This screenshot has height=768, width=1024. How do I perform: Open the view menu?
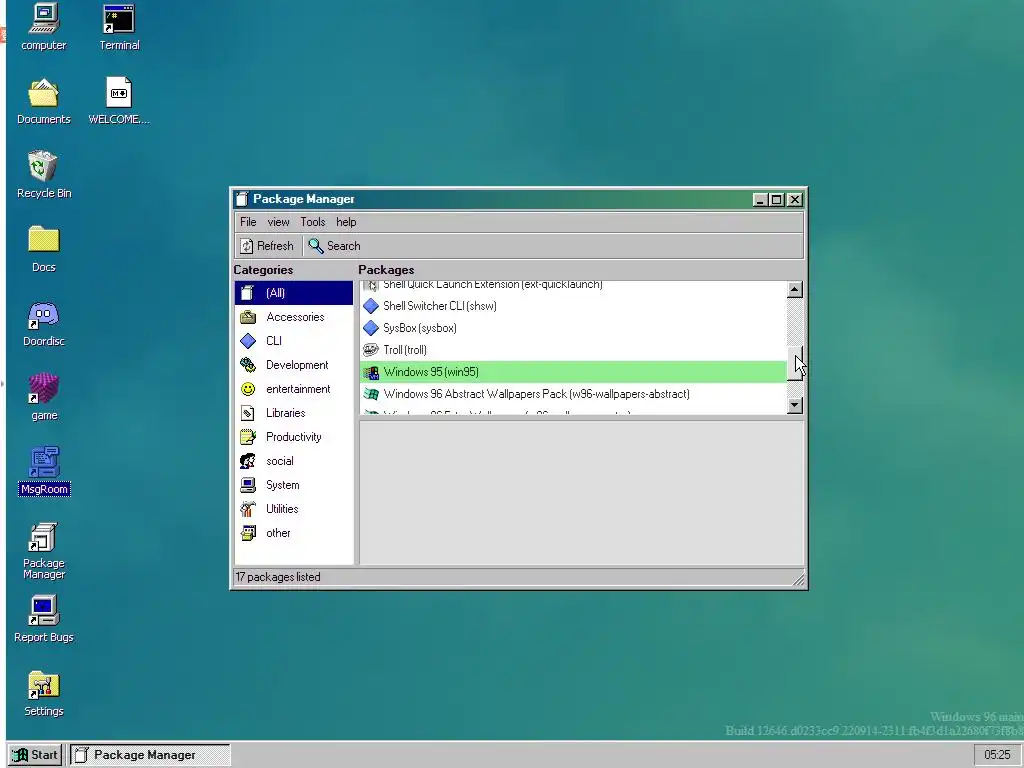[278, 222]
